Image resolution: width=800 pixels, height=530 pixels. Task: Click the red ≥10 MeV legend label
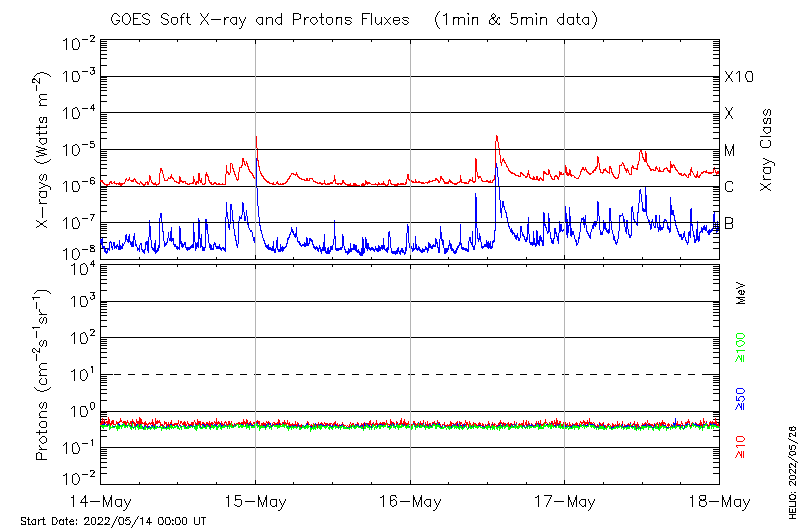pyautogui.click(x=742, y=447)
